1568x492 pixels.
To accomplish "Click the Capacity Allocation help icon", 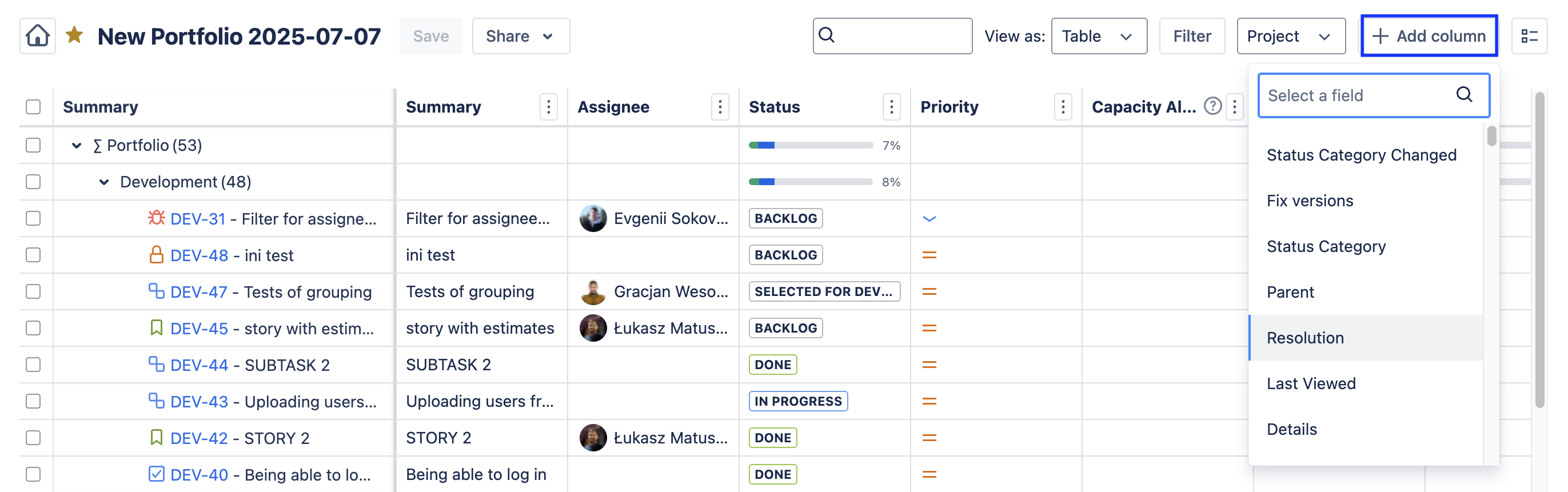I will pyautogui.click(x=1212, y=106).
